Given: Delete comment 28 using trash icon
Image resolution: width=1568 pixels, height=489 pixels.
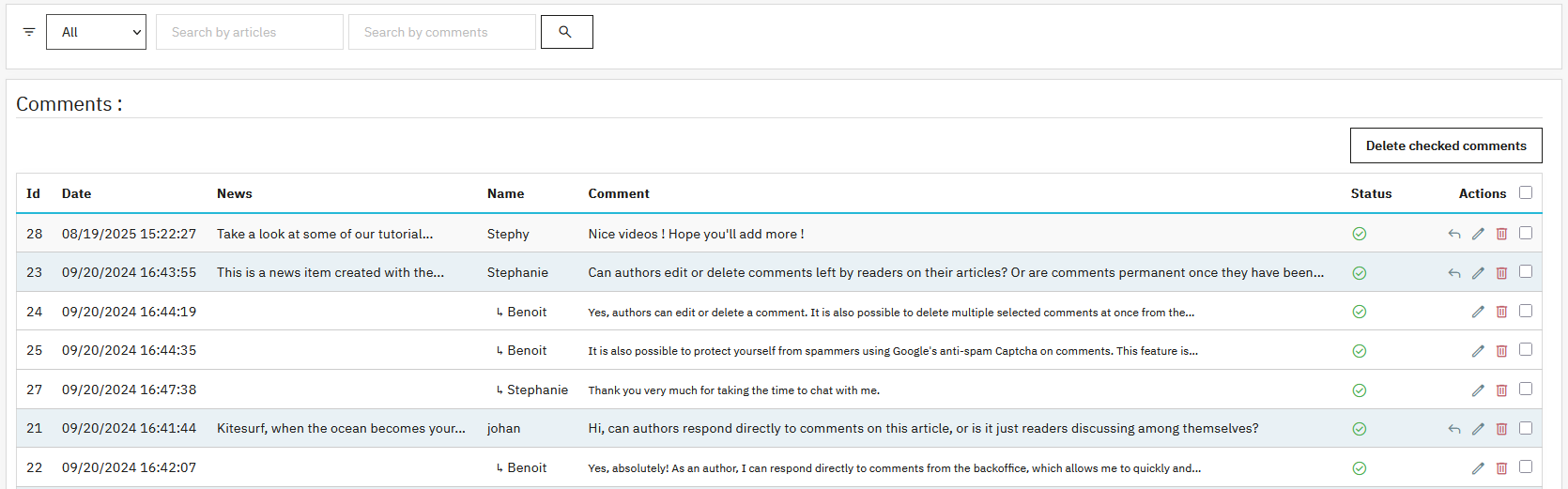Looking at the screenshot, I should [x=1501, y=234].
